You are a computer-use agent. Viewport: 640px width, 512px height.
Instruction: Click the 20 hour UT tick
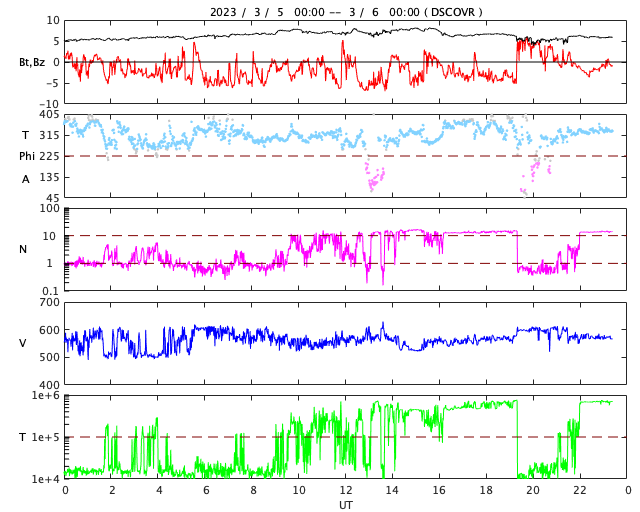(533, 490)
